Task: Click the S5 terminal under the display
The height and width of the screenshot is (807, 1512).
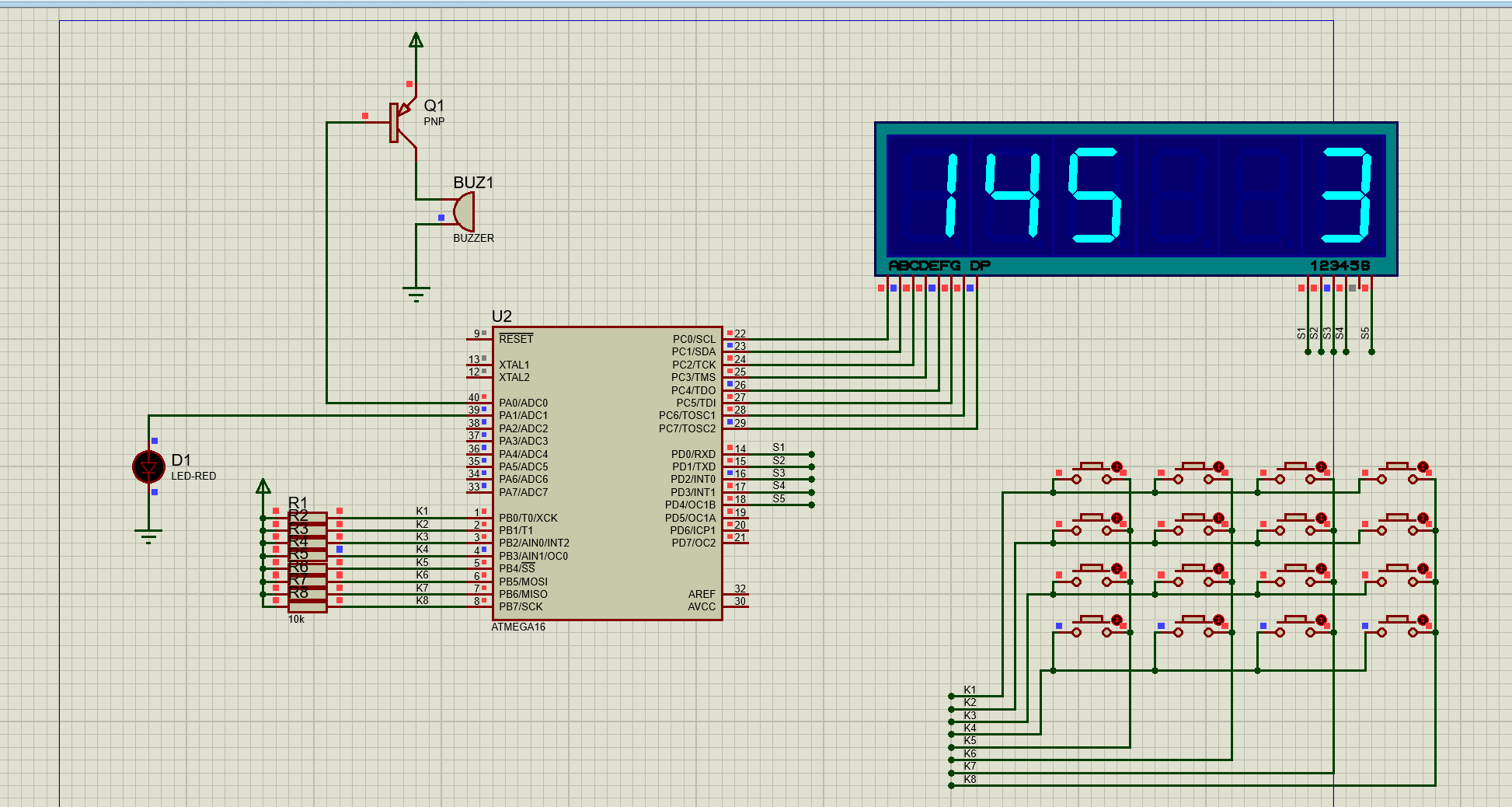Action: (x=1371, y=351)
